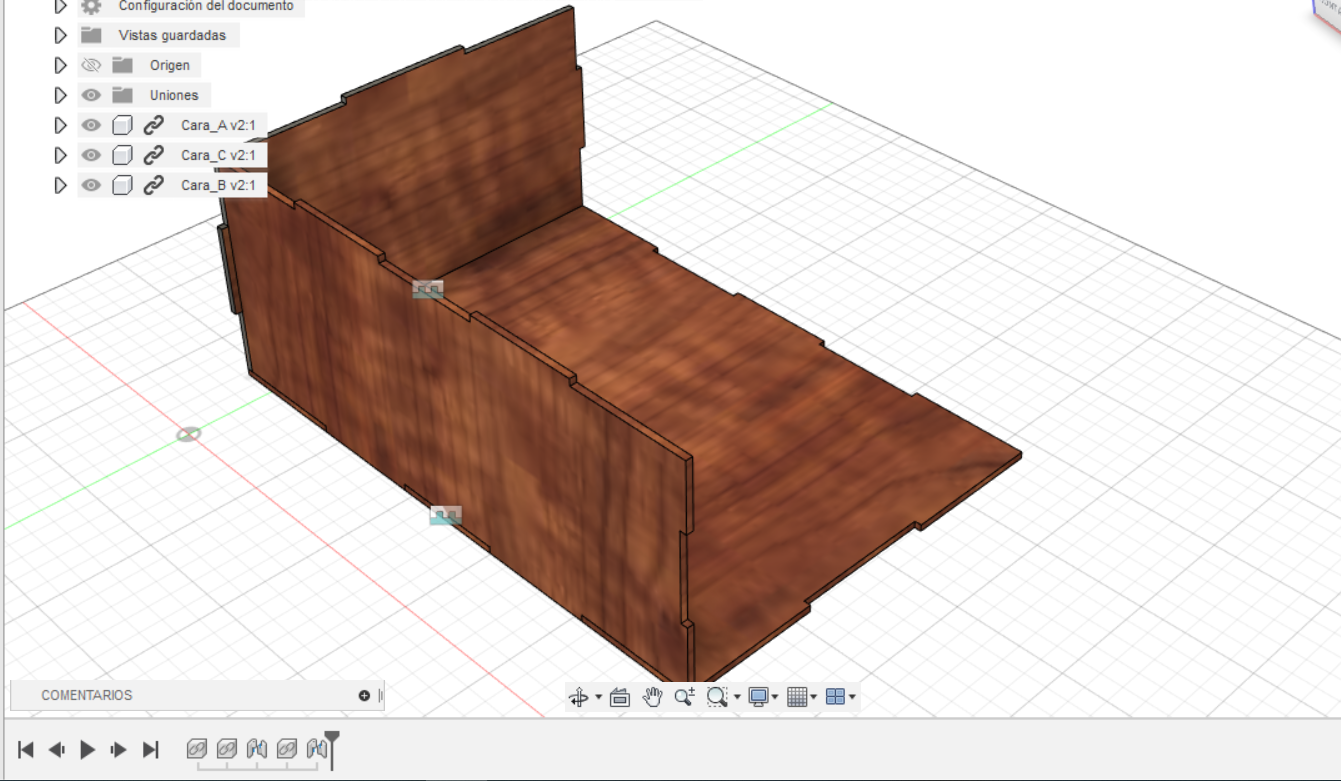The image size is (1341, 781).
Task: Activate the Zoom tool
Action: (684, 697)
